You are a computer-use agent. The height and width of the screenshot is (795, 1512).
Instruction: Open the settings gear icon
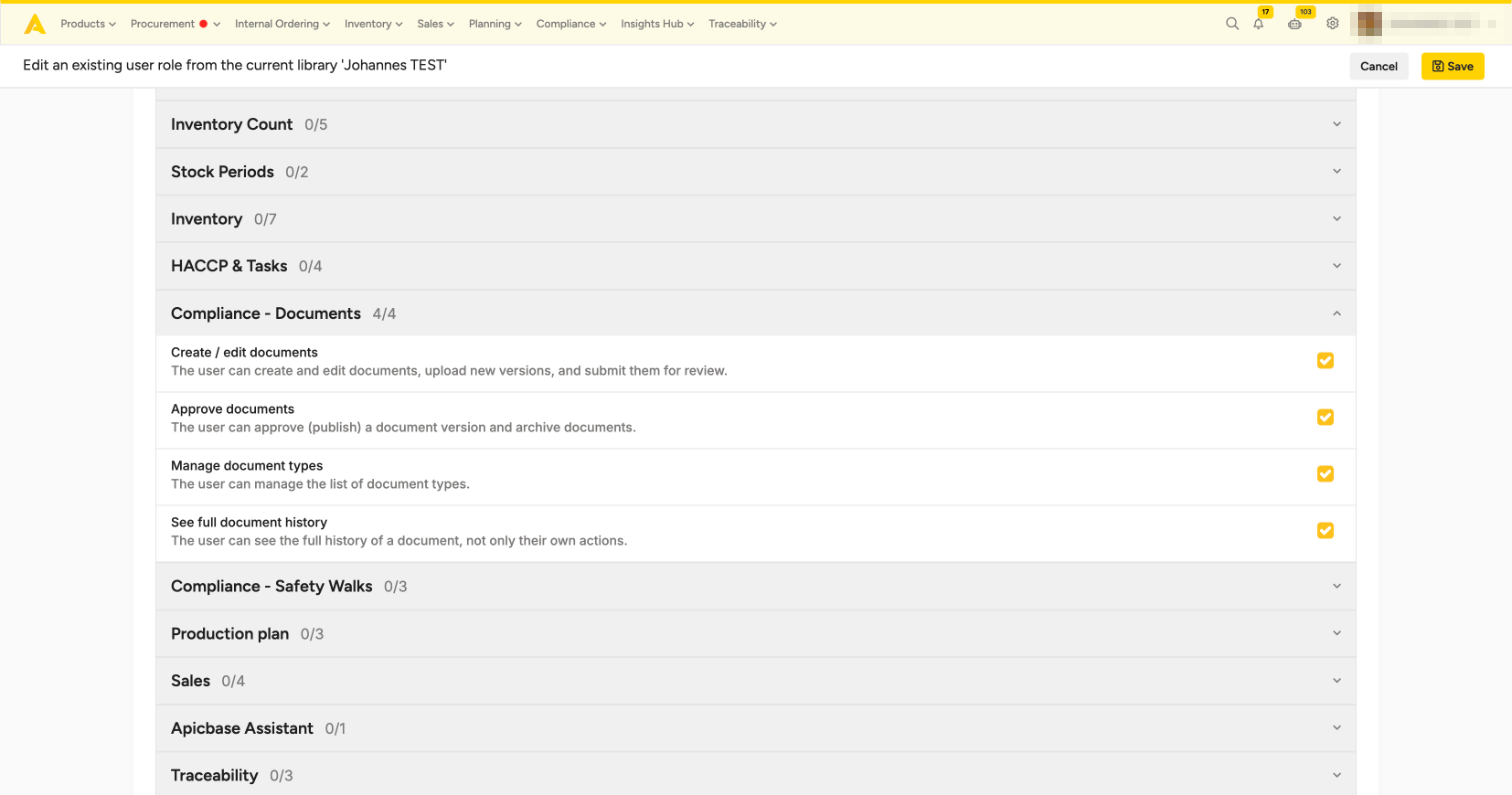(1332, 24)
